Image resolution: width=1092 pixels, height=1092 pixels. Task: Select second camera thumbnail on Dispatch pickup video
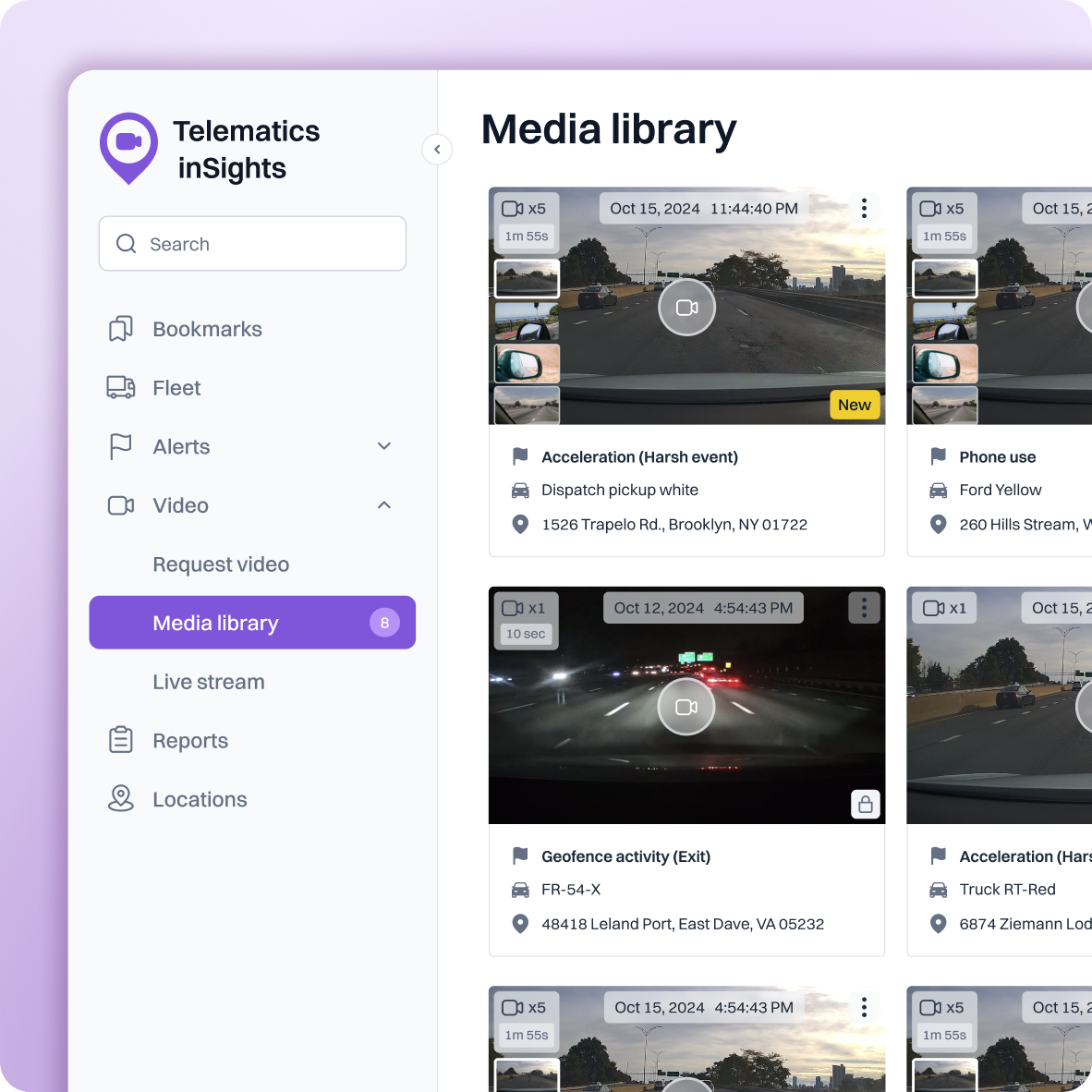coord(528,322)
